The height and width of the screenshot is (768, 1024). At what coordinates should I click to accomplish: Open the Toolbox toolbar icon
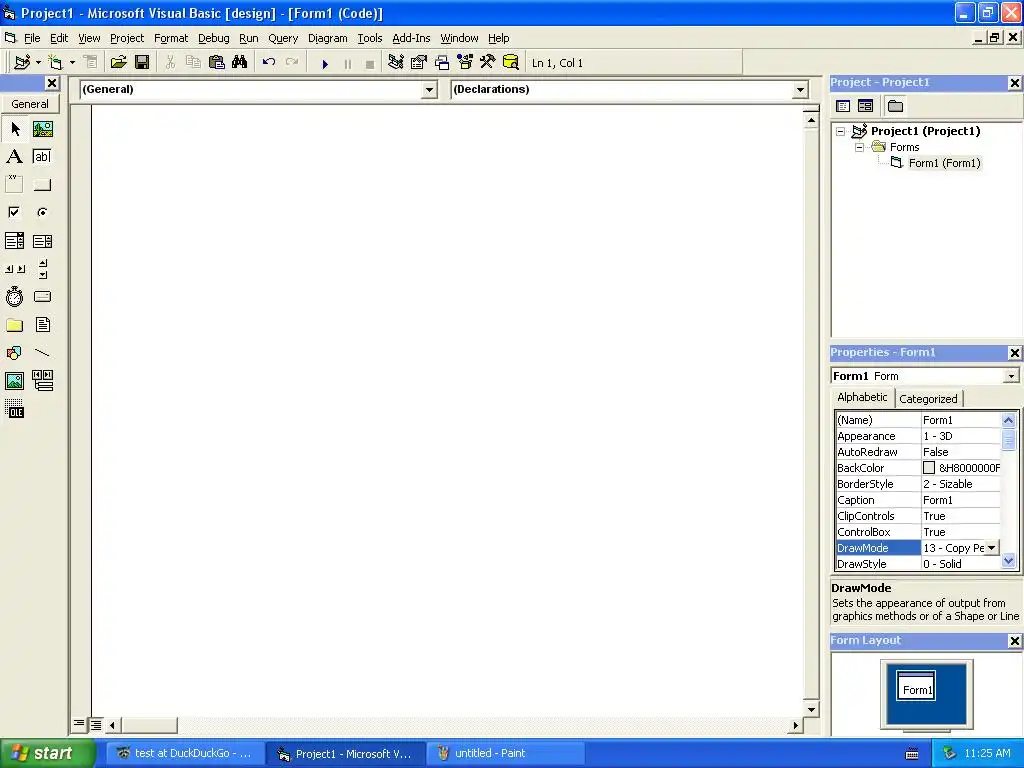pos(488,63)
